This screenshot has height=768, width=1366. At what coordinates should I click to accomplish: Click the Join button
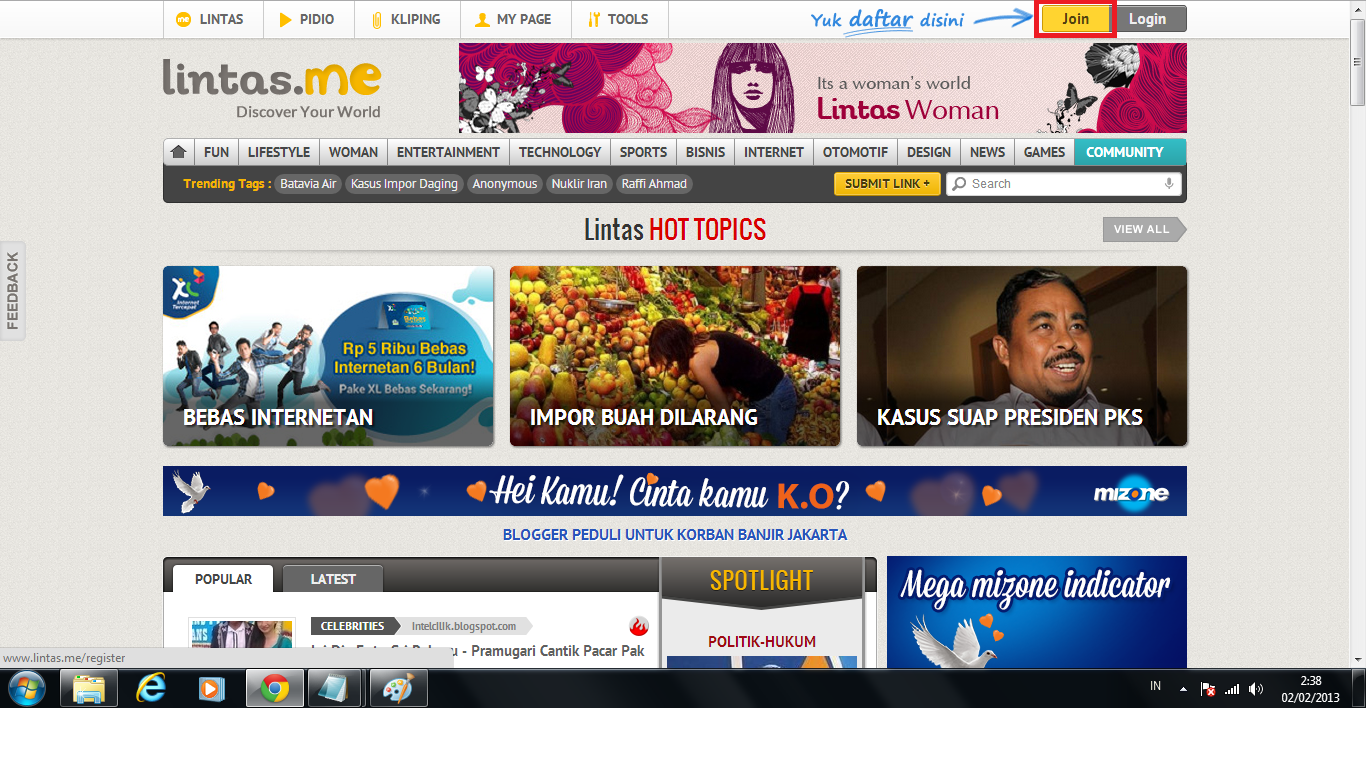click(1075, 19)
